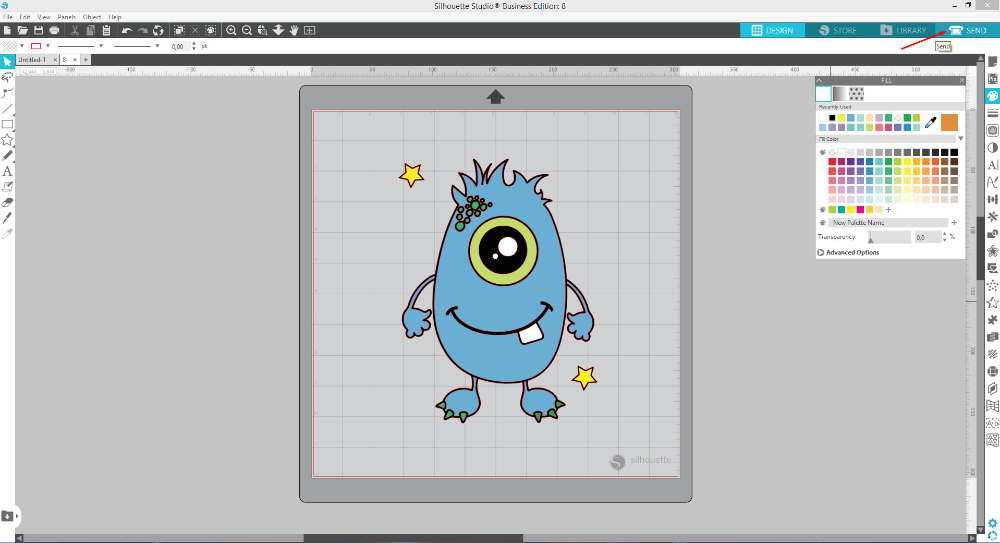Select the Edit Points tool

7,93
